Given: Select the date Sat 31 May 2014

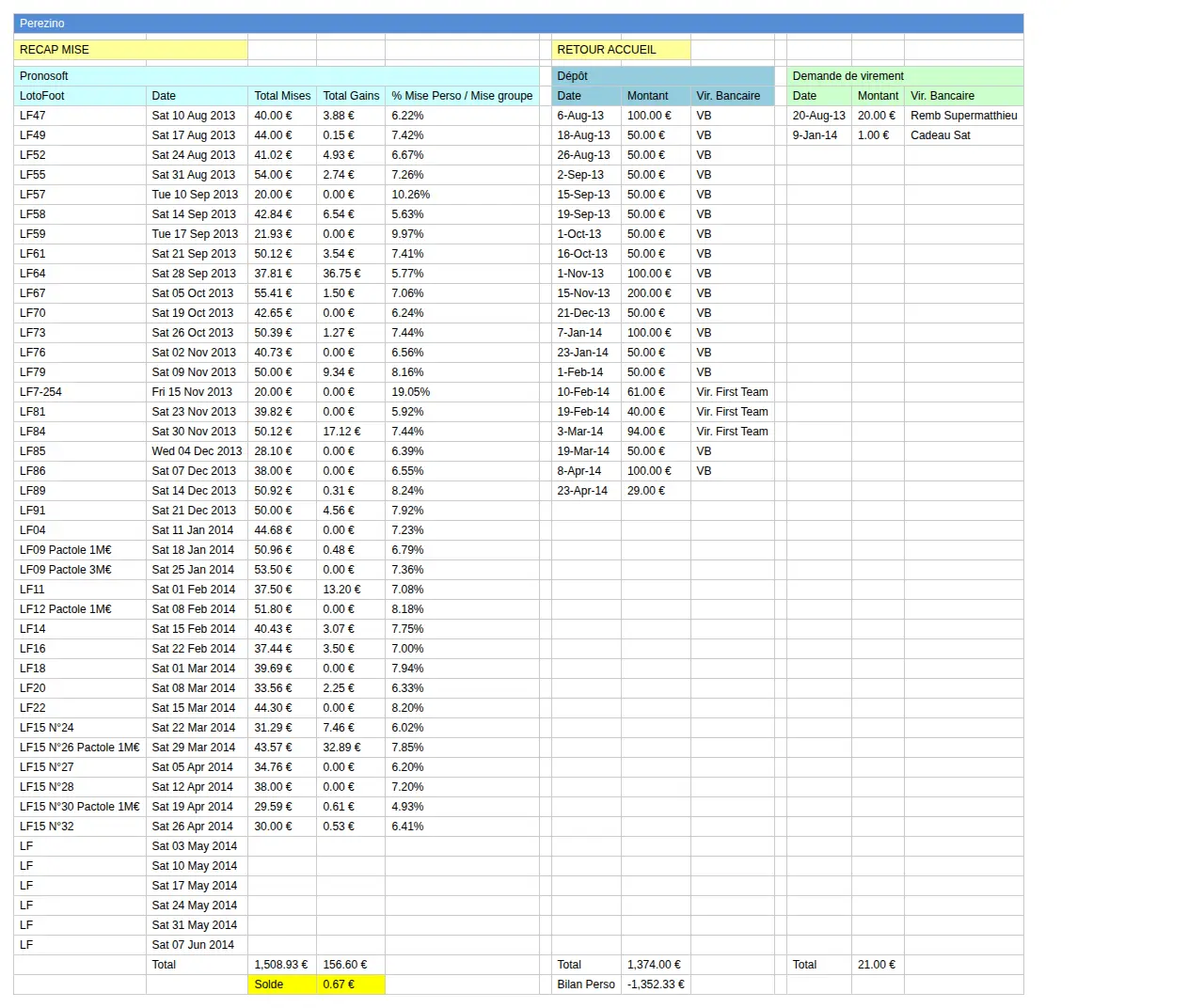Looking at the screenshot, I should click(x=197, y=925).
